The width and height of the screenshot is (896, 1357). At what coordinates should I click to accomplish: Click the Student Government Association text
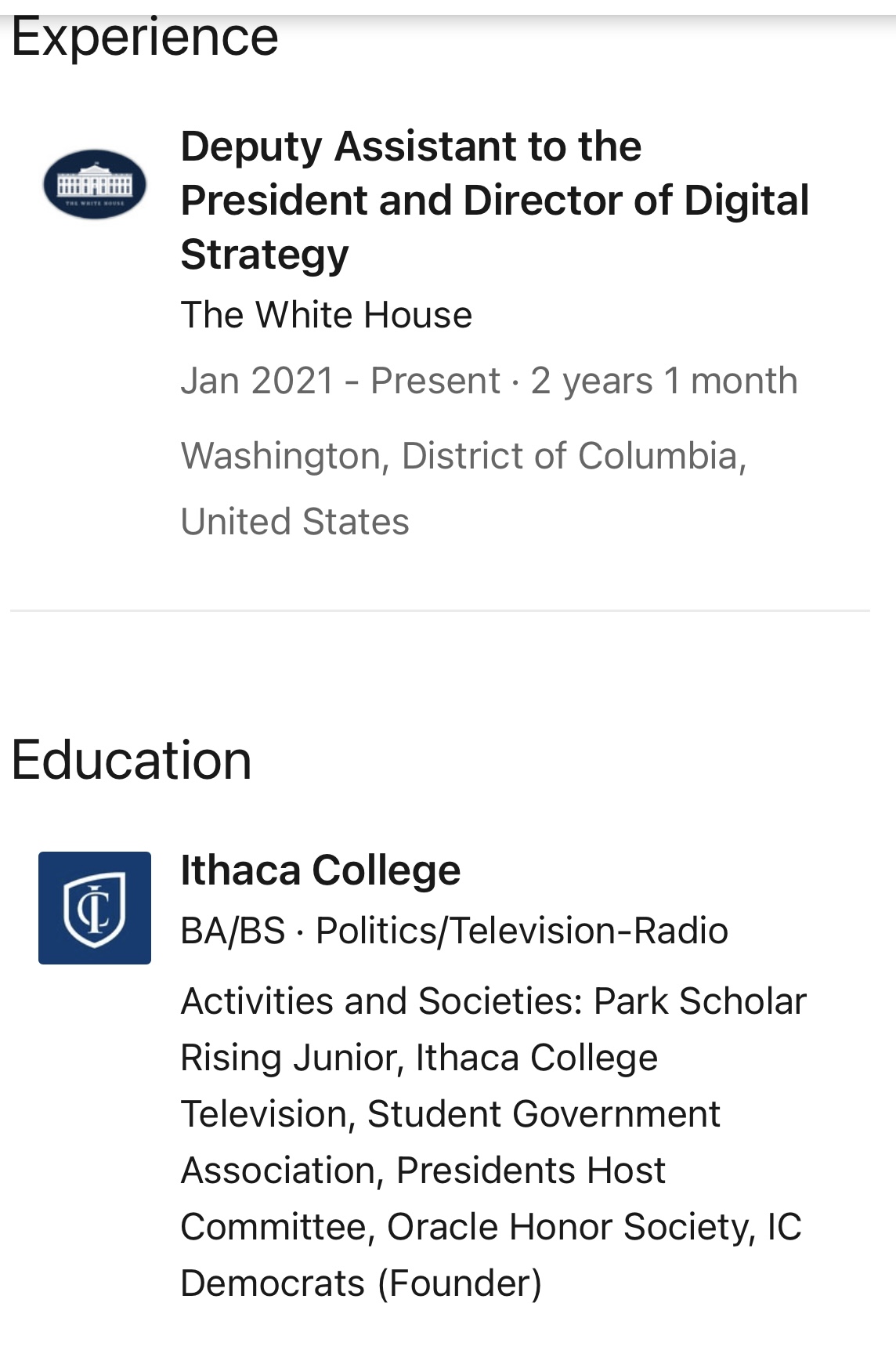[x=544, y=1114]
